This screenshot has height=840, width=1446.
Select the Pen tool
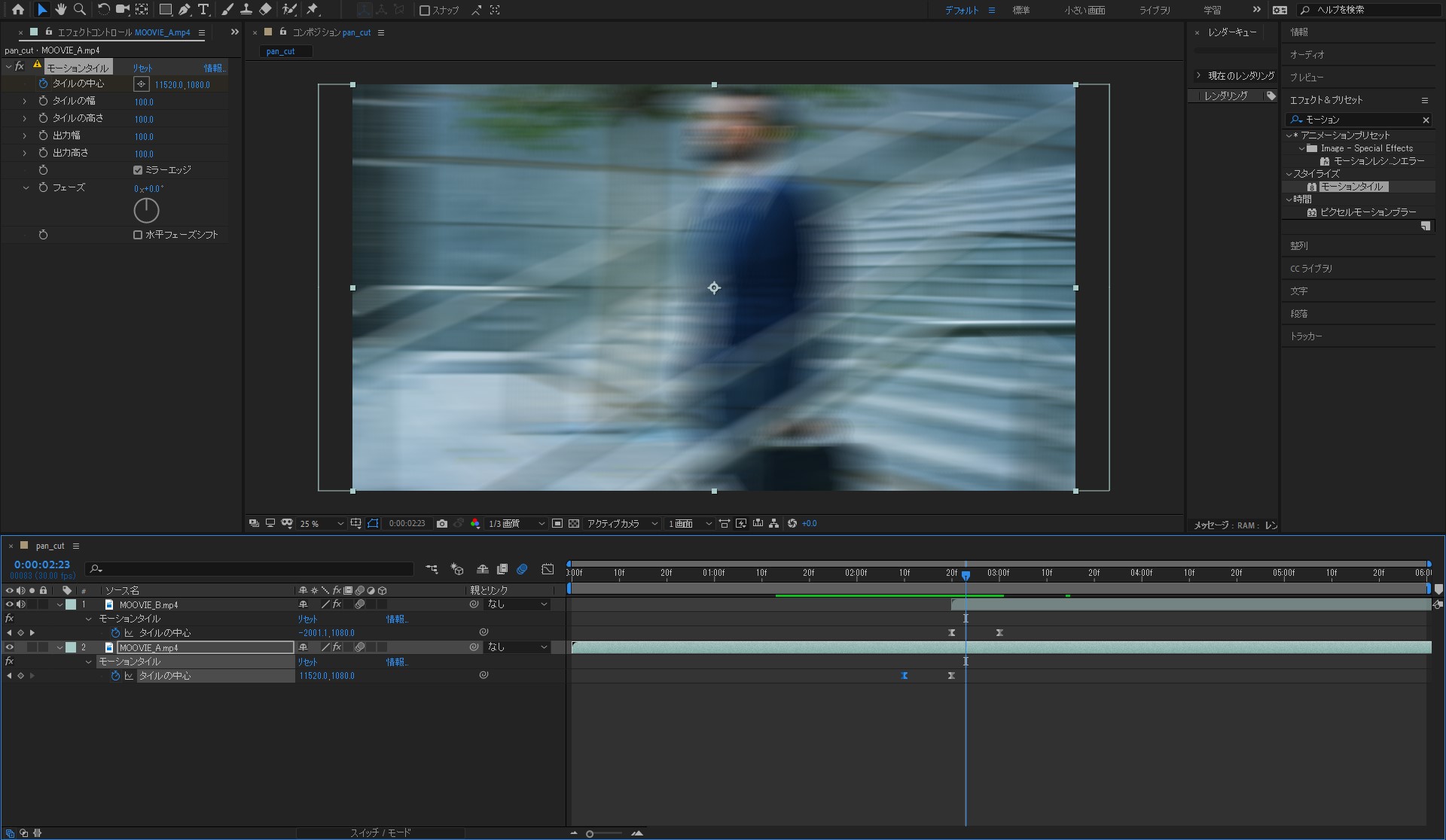[185, 10]
